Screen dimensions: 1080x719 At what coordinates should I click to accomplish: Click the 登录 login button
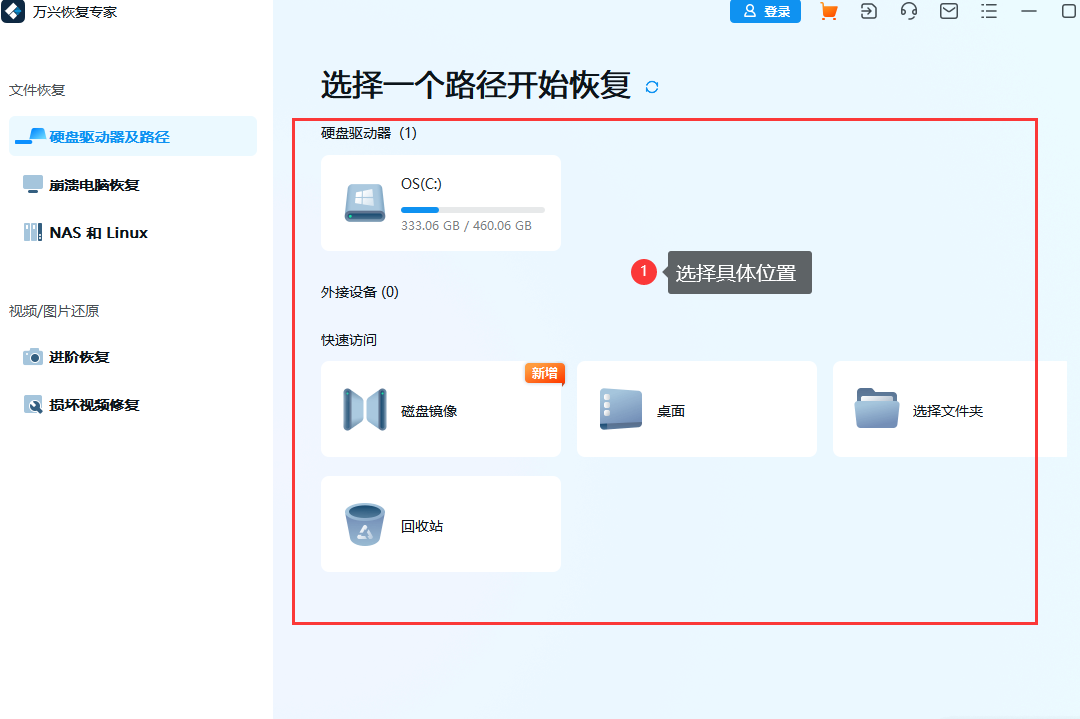coord(765,12)
